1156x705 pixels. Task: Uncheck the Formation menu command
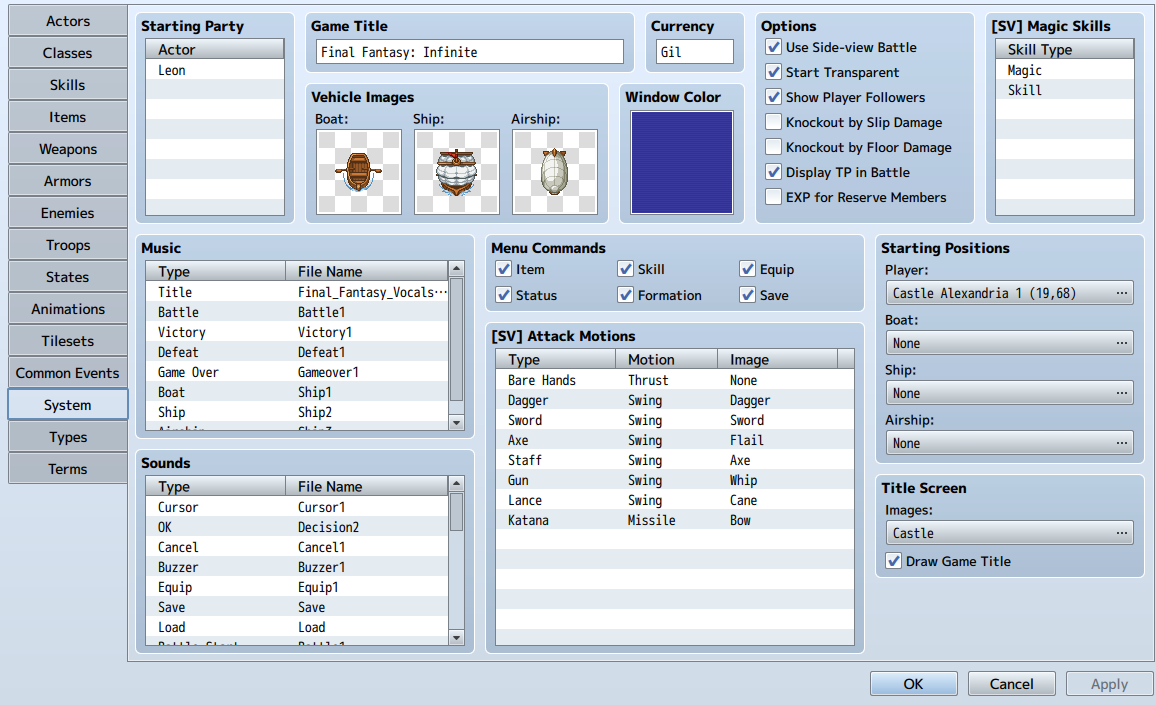tap(626, 295)
